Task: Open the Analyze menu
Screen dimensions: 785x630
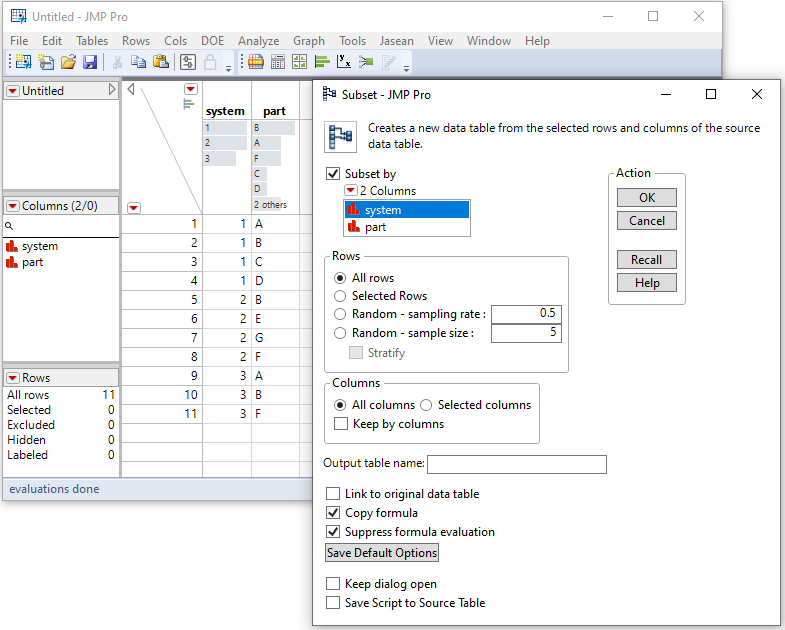Action: tap(258, 41)
